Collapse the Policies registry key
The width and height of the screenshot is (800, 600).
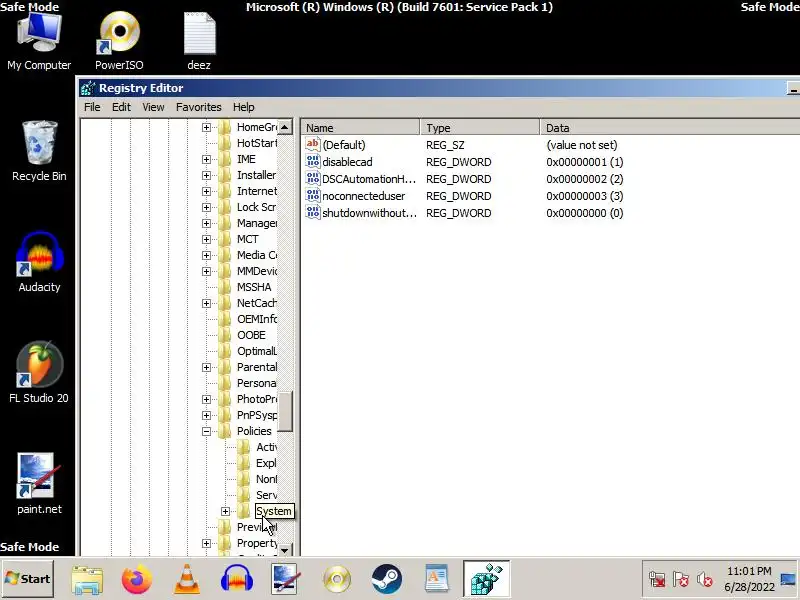tap(206, 431)
